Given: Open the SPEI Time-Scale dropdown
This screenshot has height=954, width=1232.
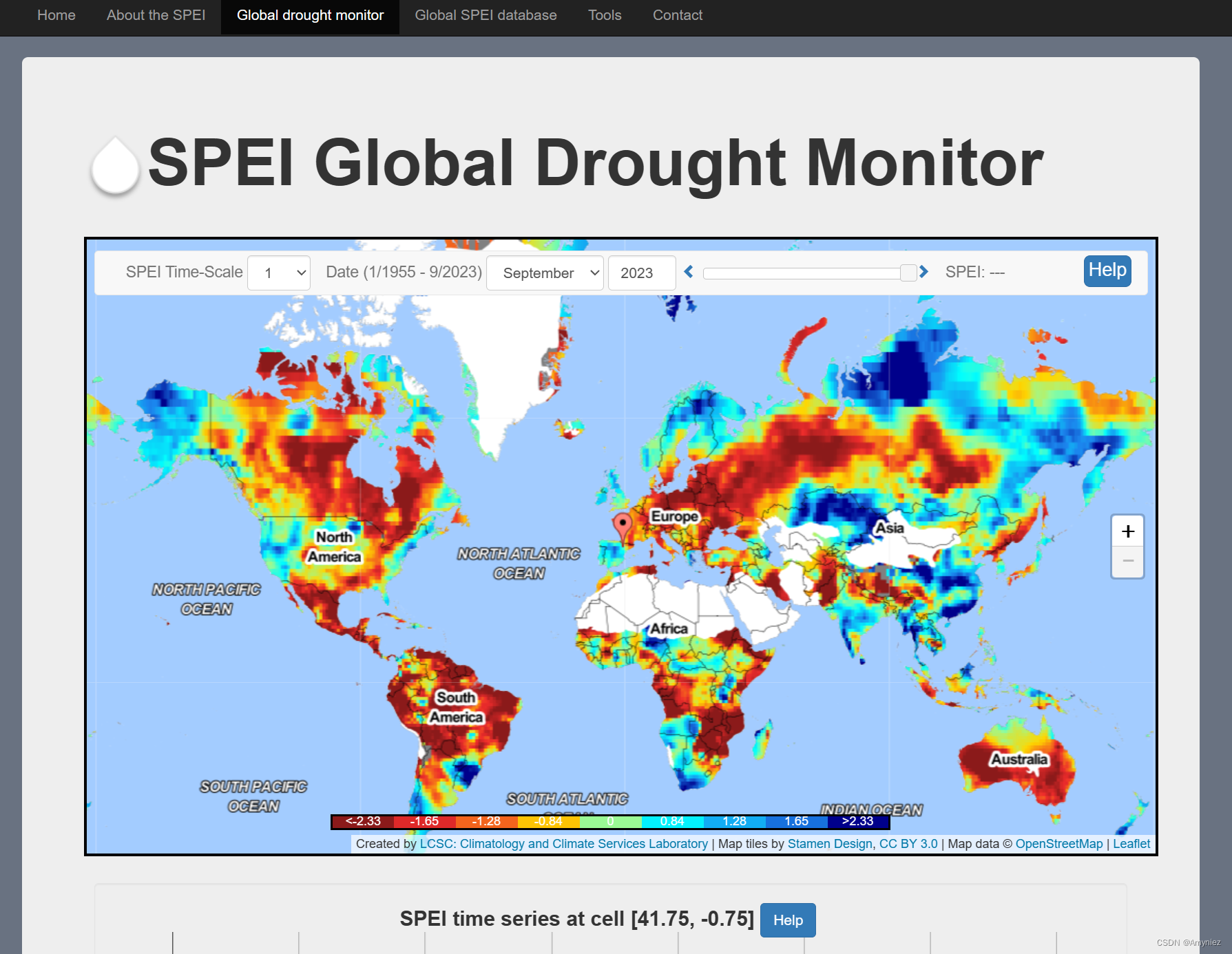Looking at the screenshot, I should [278, 273].
